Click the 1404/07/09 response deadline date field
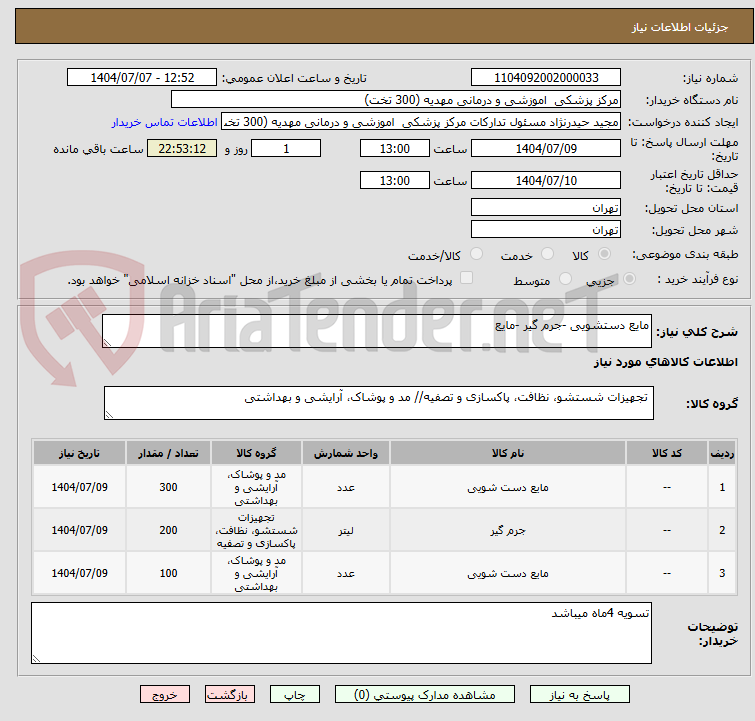This screenshot has height=721, width=755. pos(546,149)
